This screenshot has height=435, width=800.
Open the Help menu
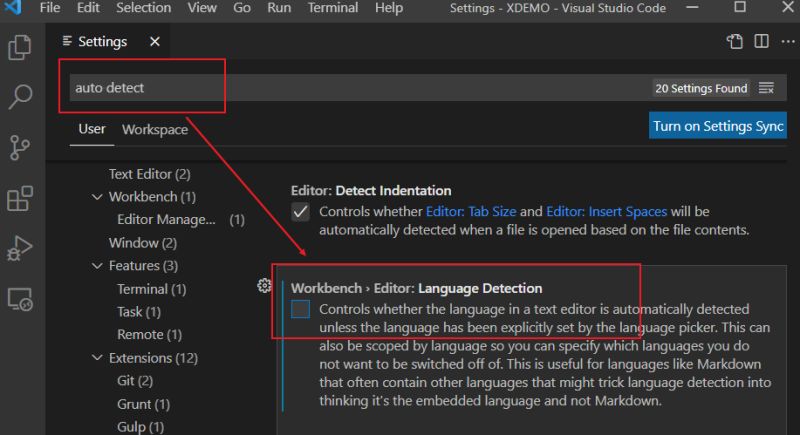(x=389, y=8)
